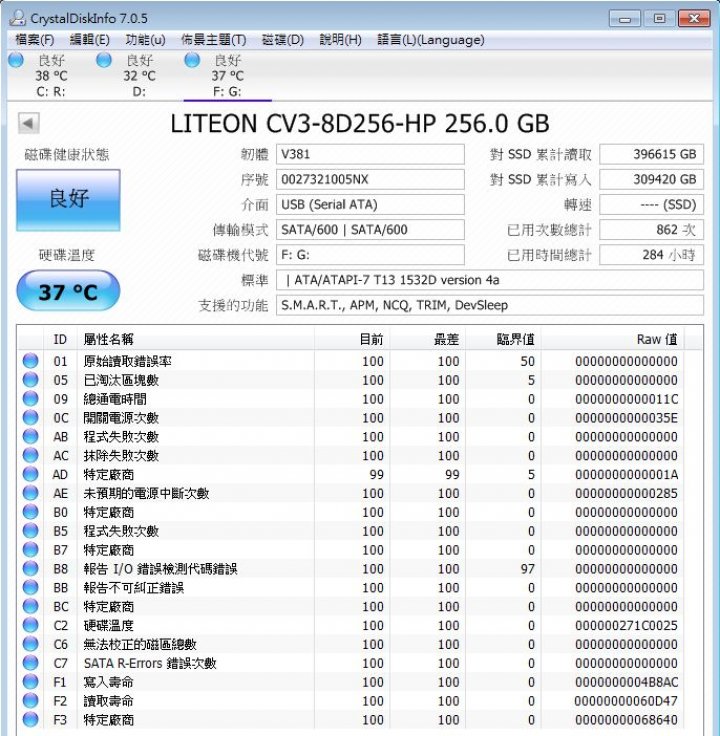Click status icon of row C7 SATA R-Errors

[x=31, y=663]
